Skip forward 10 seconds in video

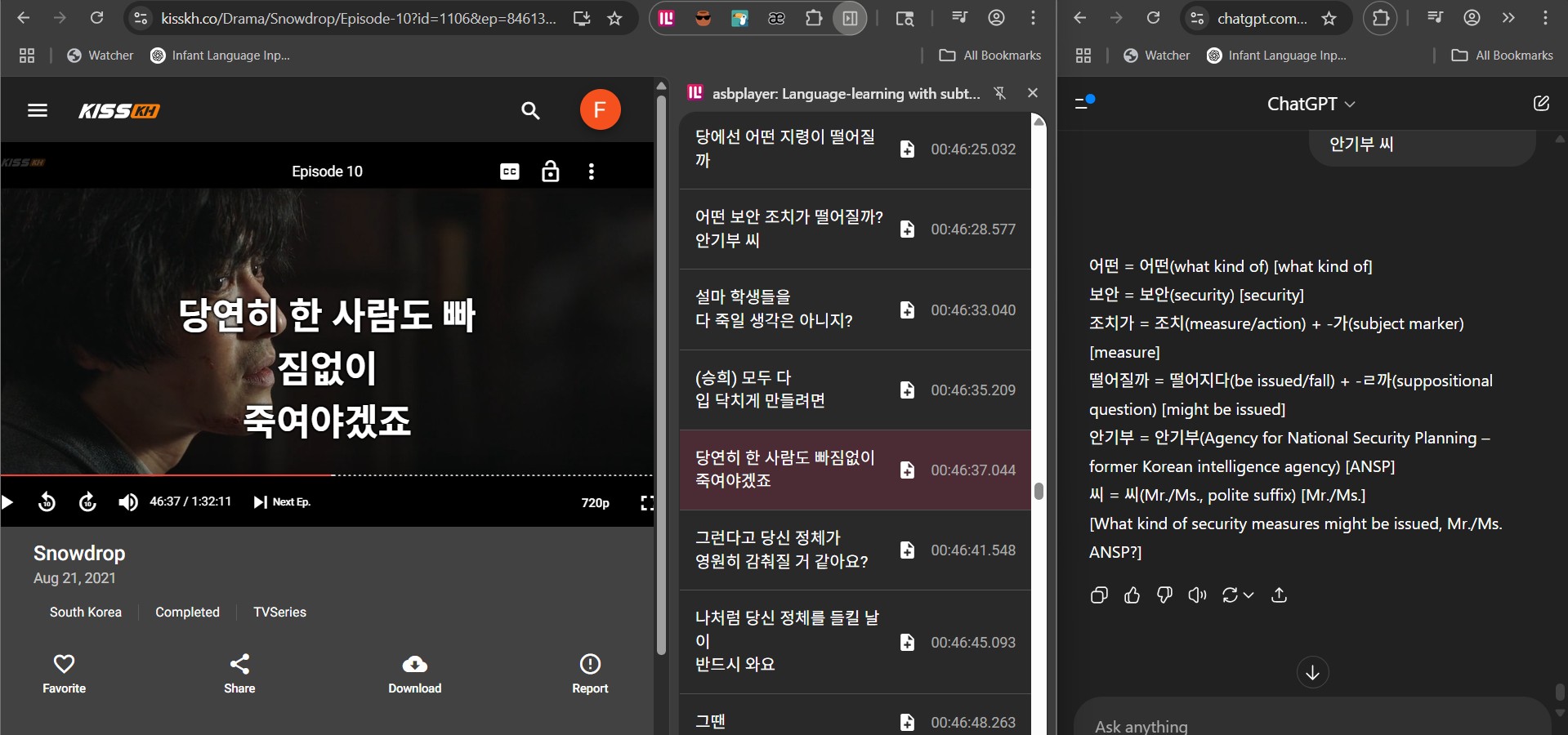click(87, 501)
